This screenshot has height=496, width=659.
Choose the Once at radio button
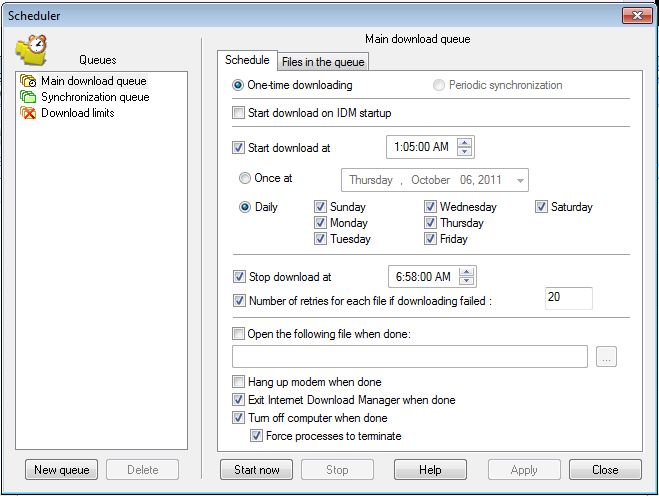(x=245, y=178)
